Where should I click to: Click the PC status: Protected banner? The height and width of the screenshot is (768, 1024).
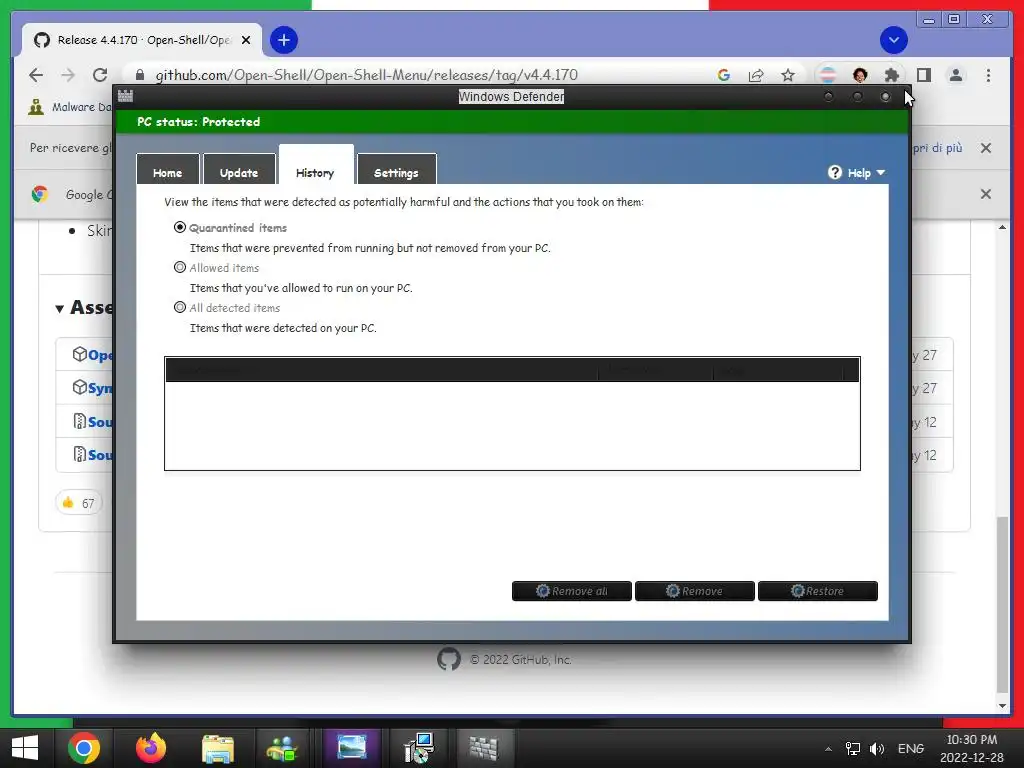(512, 121)
